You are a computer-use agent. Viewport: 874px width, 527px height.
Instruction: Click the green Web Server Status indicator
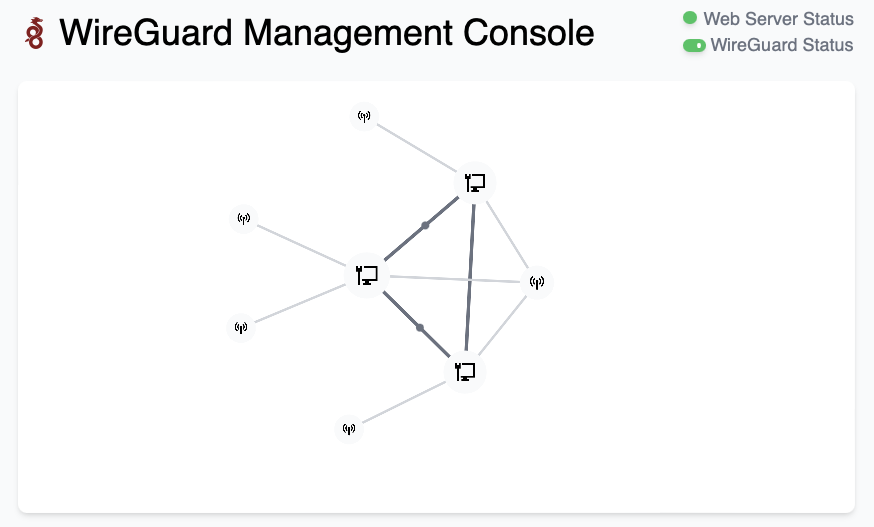point(690,18)
